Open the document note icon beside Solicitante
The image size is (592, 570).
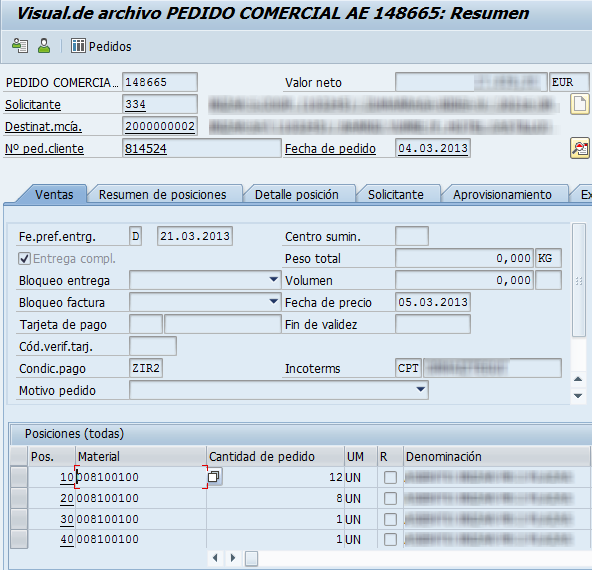click(x=580, y=104)
